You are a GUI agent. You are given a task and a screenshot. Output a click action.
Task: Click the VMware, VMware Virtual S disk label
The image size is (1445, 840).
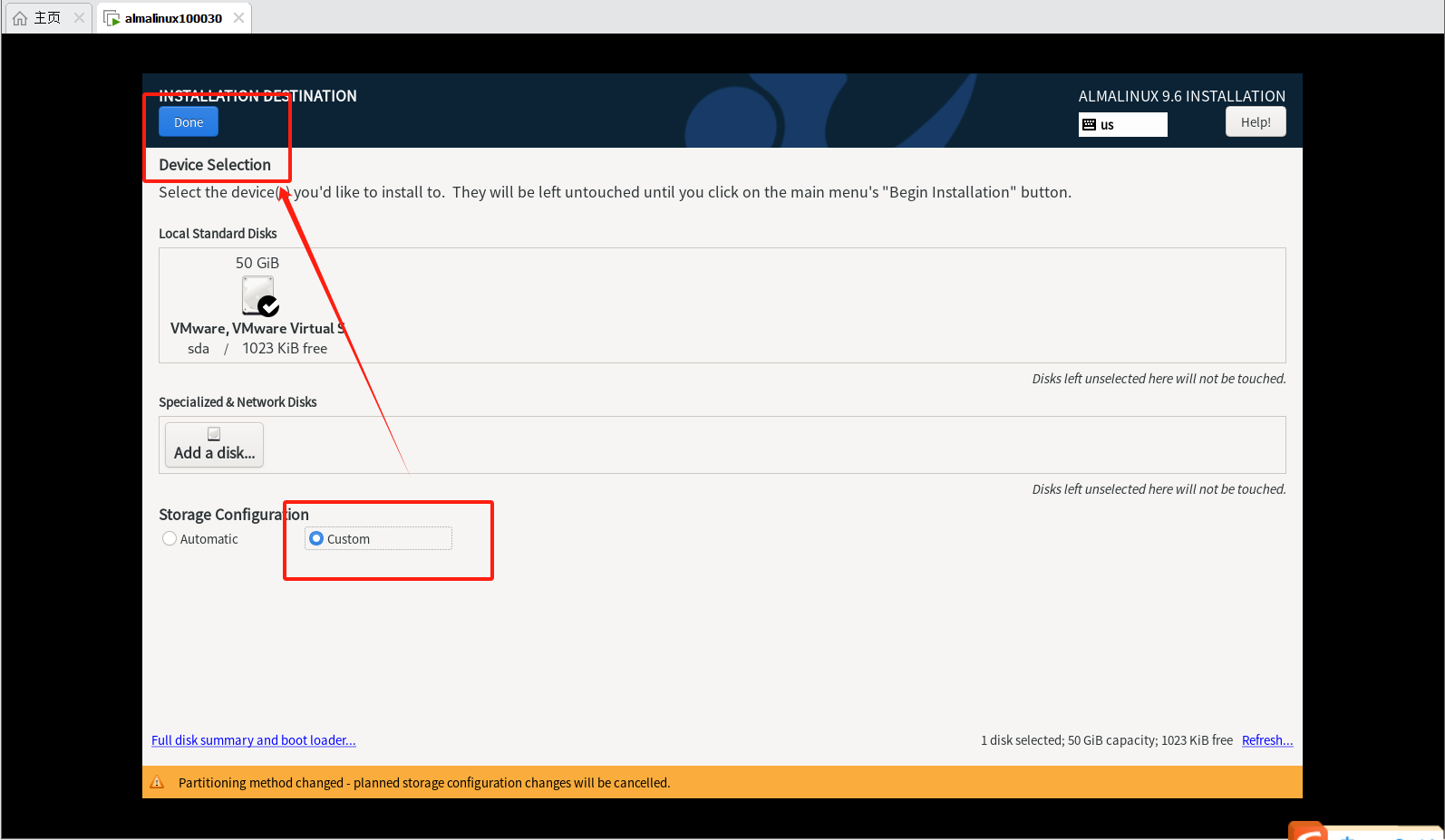pos(257,329)
